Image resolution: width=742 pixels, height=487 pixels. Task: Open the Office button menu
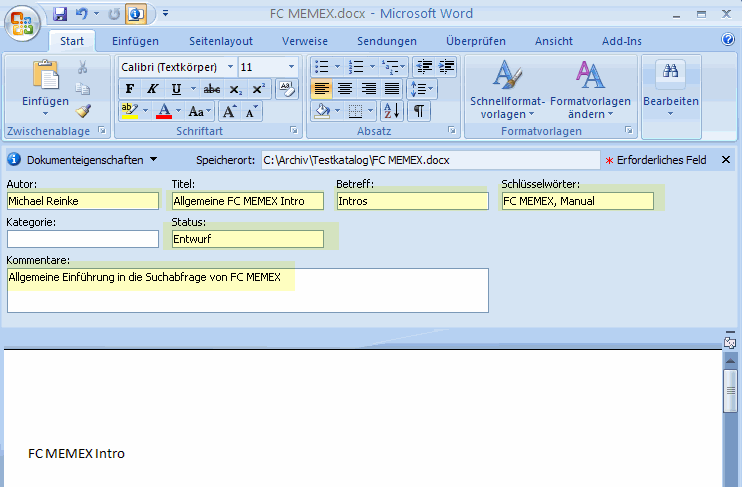22,23
